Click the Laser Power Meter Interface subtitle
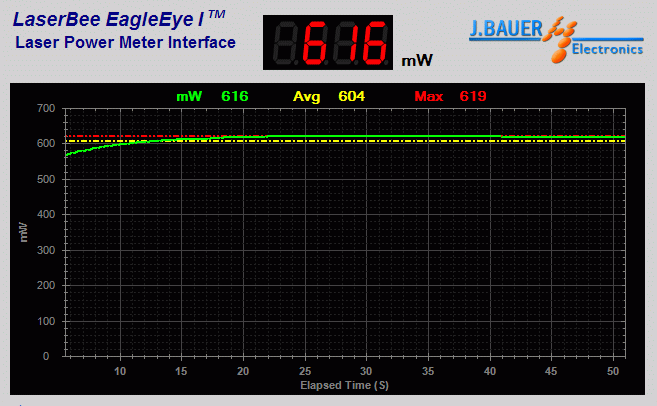 [x=125, y=42]
